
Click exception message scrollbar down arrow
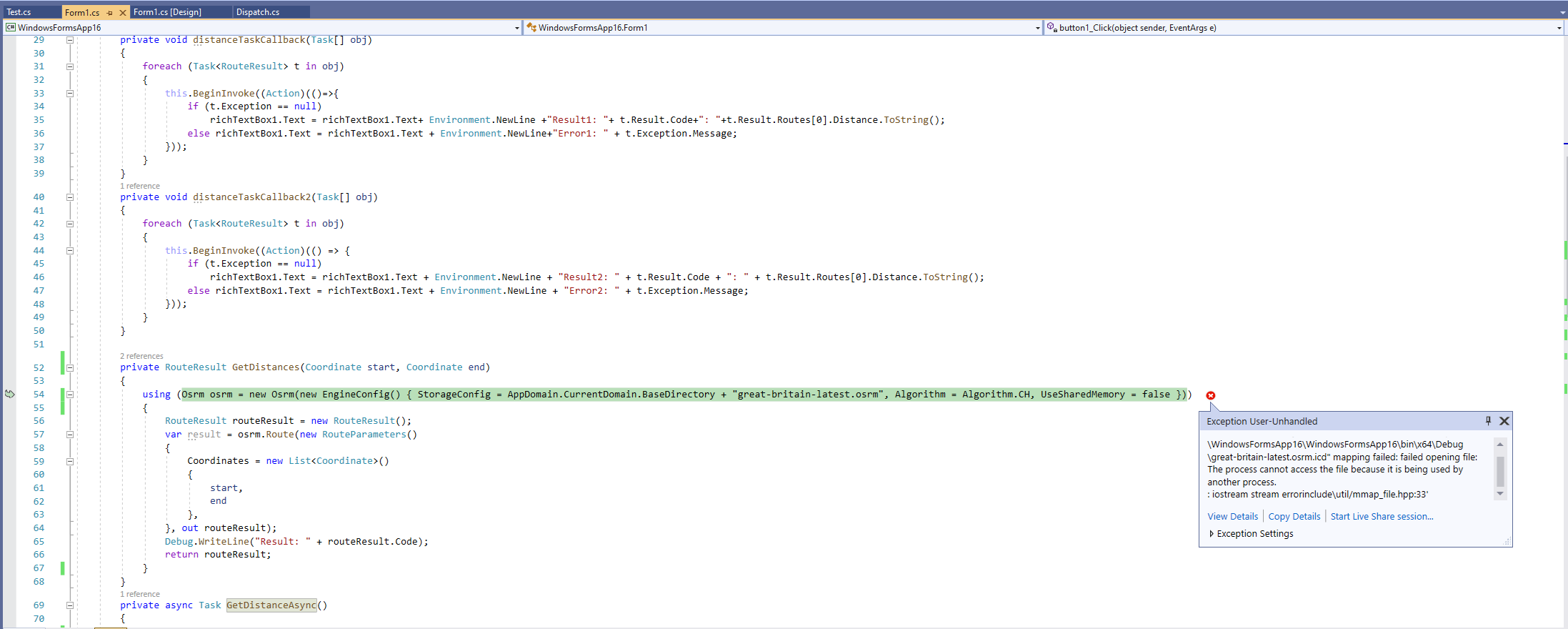coord(1500,494)
